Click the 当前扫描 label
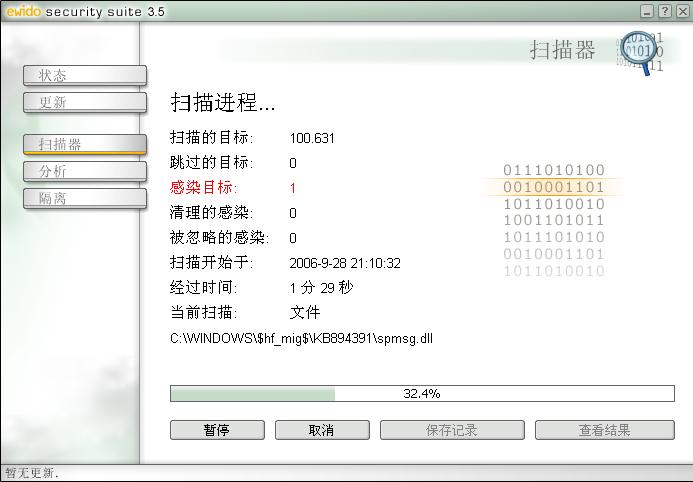This screenshot has height=482, width=693. pos(203,312)
